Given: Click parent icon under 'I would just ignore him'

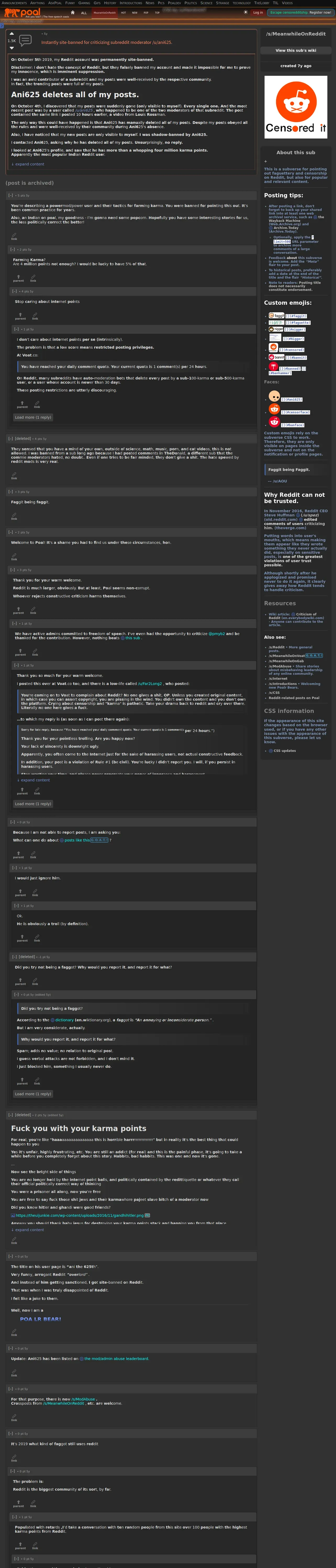Looking at the screenshot, I should point(20,892).
